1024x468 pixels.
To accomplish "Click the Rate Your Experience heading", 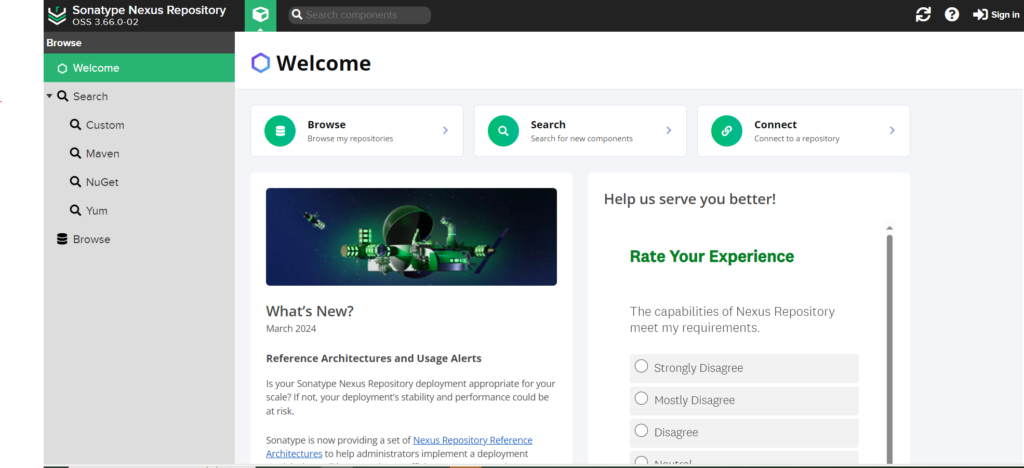I will 712,256.
